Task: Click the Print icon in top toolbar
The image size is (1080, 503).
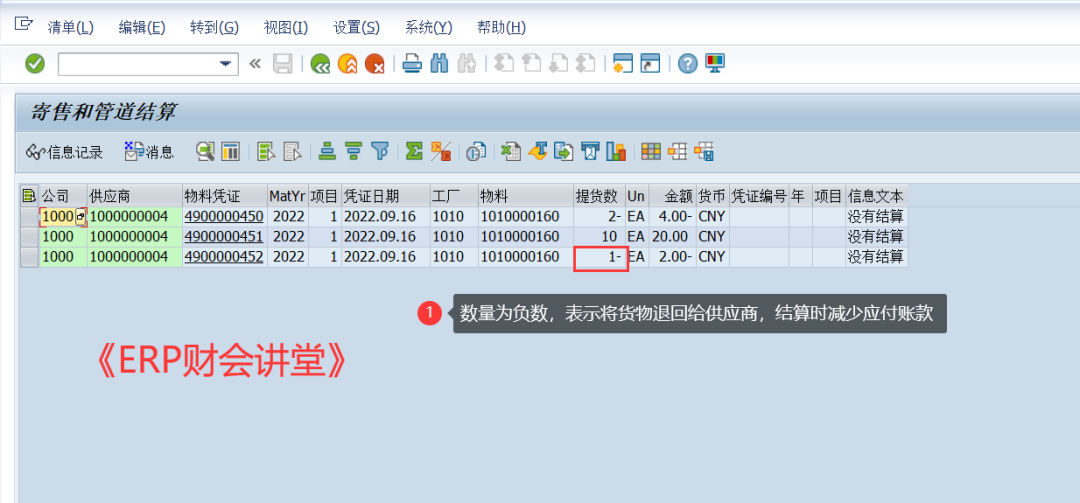Action: click(x=412, y=64)
